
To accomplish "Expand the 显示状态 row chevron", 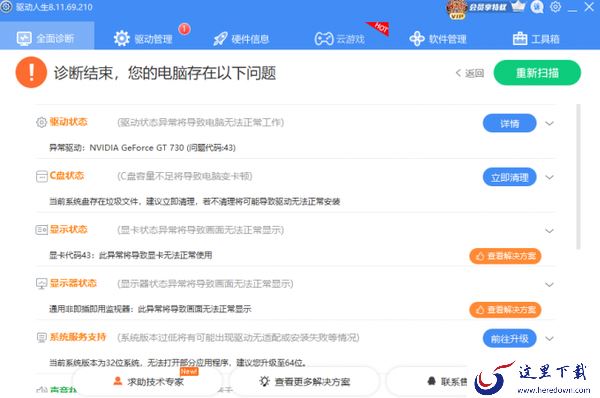I will coord(549,231).
